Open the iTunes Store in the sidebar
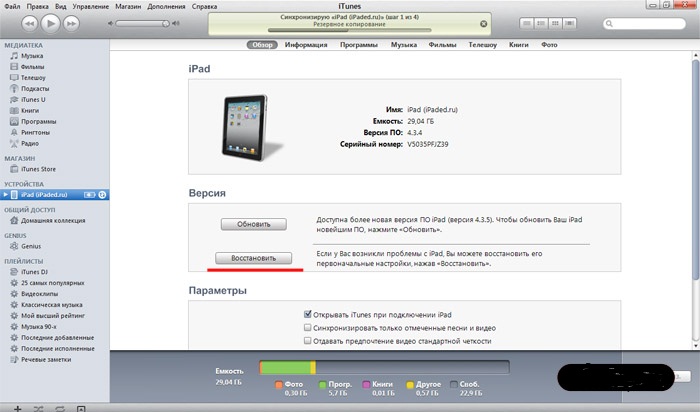The width and height of the screenshot is (700, 412). [41, 170]
